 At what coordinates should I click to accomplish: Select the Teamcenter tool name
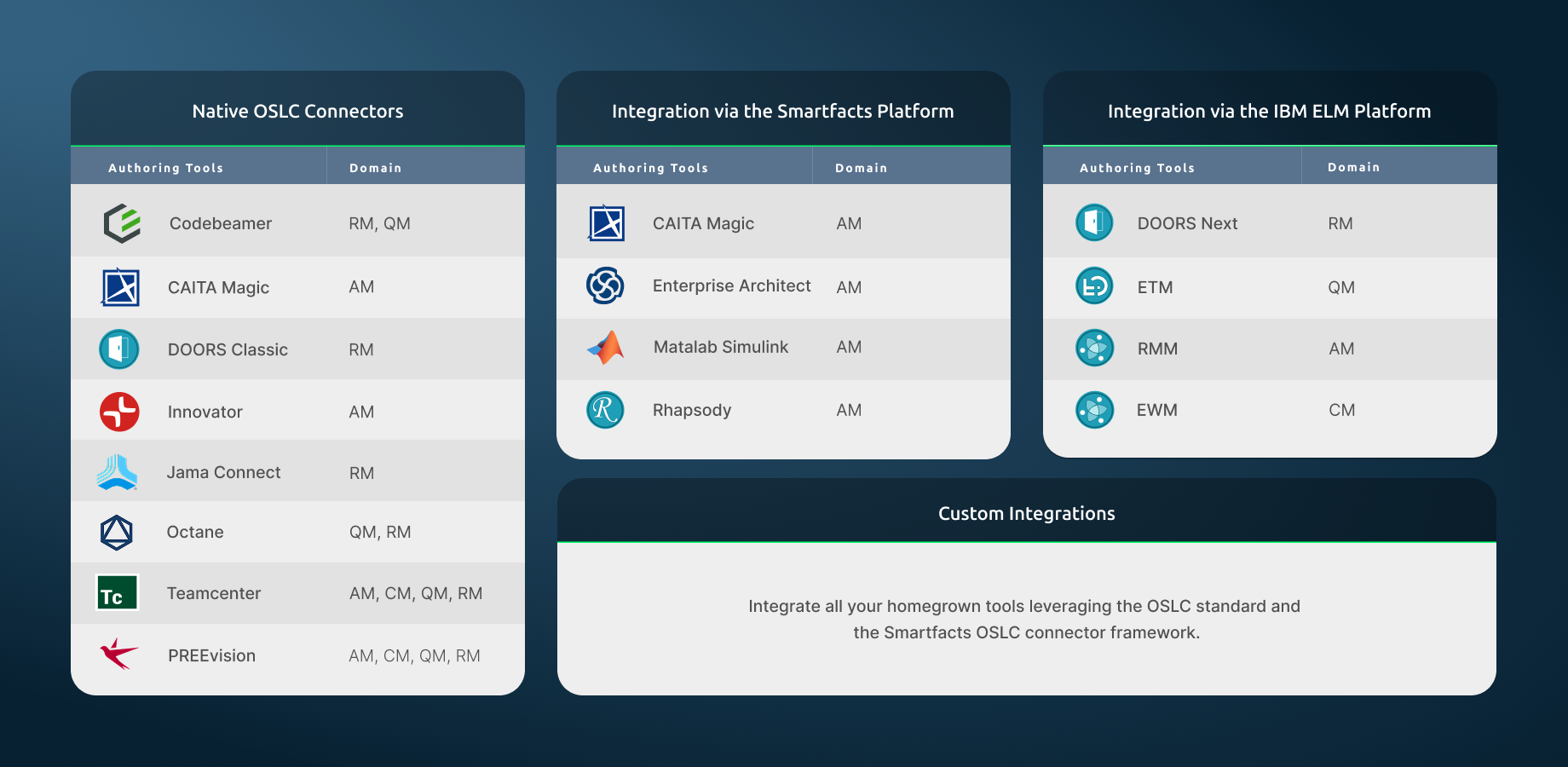(x=214, y=593)
